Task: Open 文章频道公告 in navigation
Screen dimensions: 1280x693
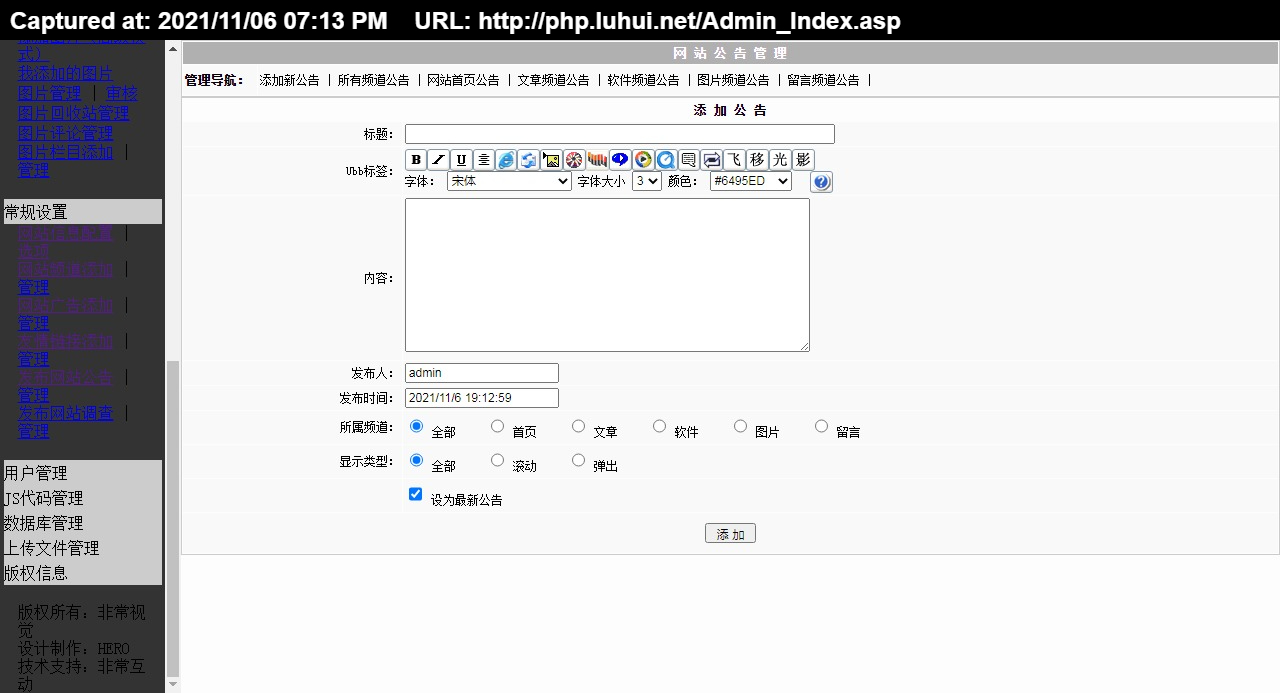Action: [553, 80]
